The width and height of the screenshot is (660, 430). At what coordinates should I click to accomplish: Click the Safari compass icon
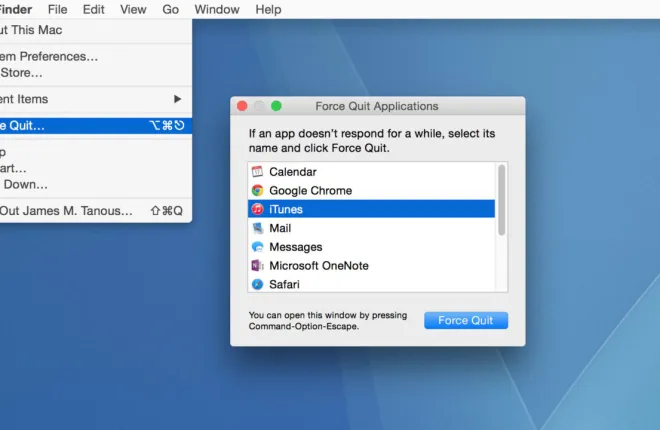click(x=257, y=284)
